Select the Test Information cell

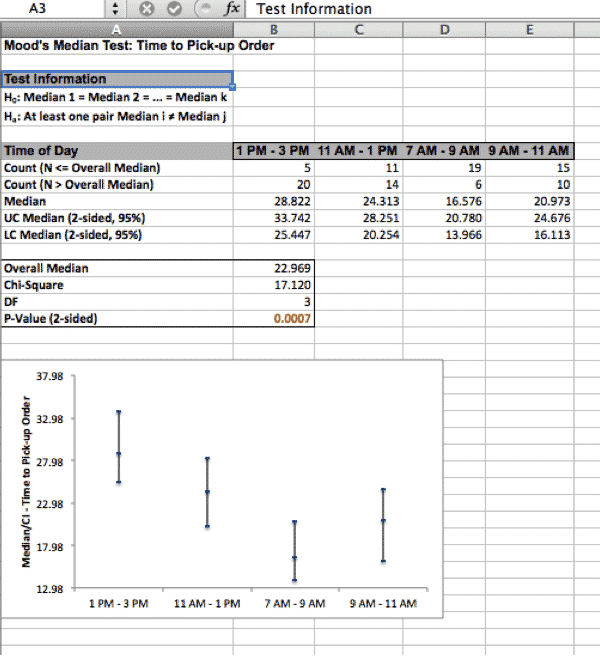[x=117, y=79]
